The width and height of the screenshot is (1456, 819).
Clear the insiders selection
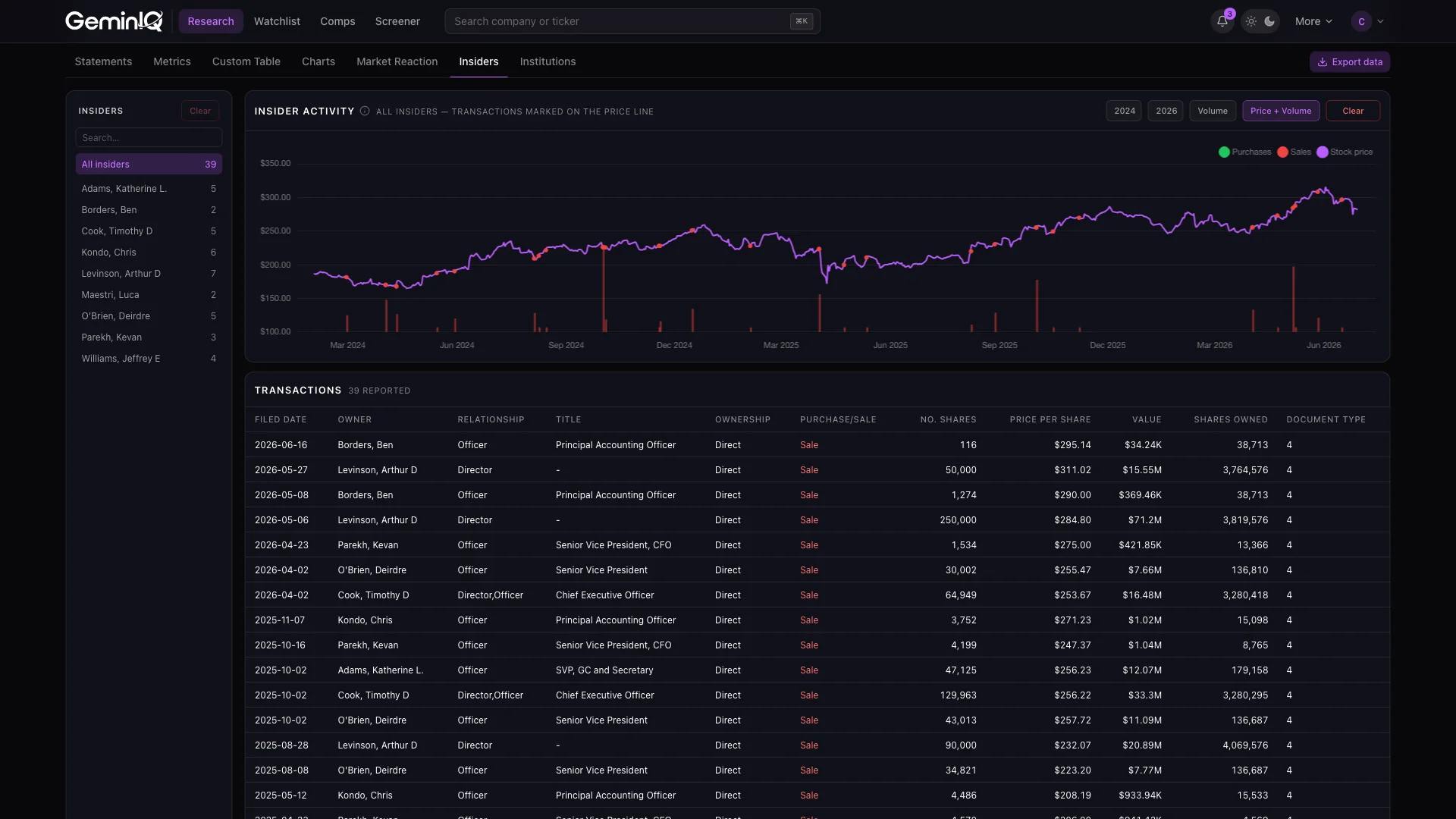(200, 111)
